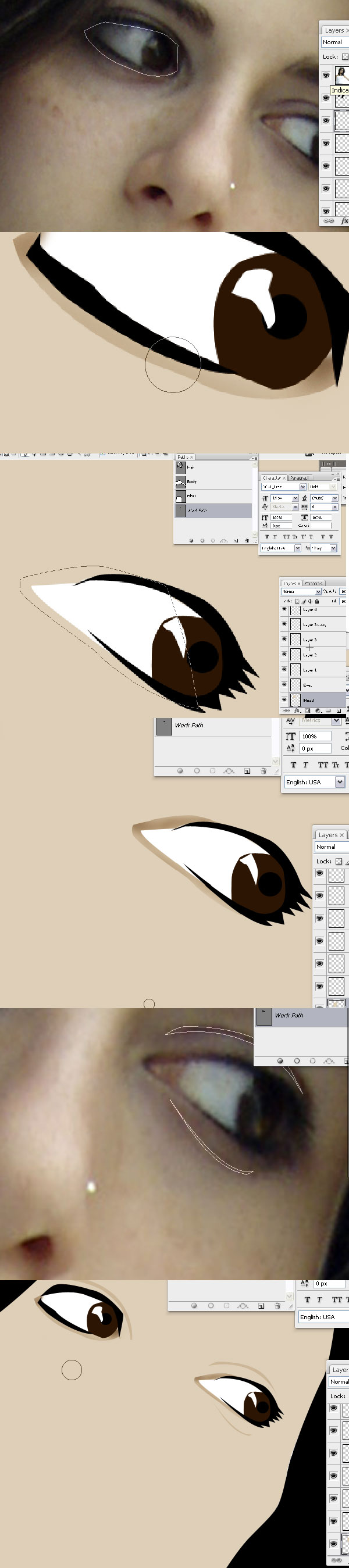The width and height of the screenshot is (349, 1568).
Task: Open English: USA dropdown beside the Sharp dropdown
Action: pyautogui.click(x=298, y=548)
